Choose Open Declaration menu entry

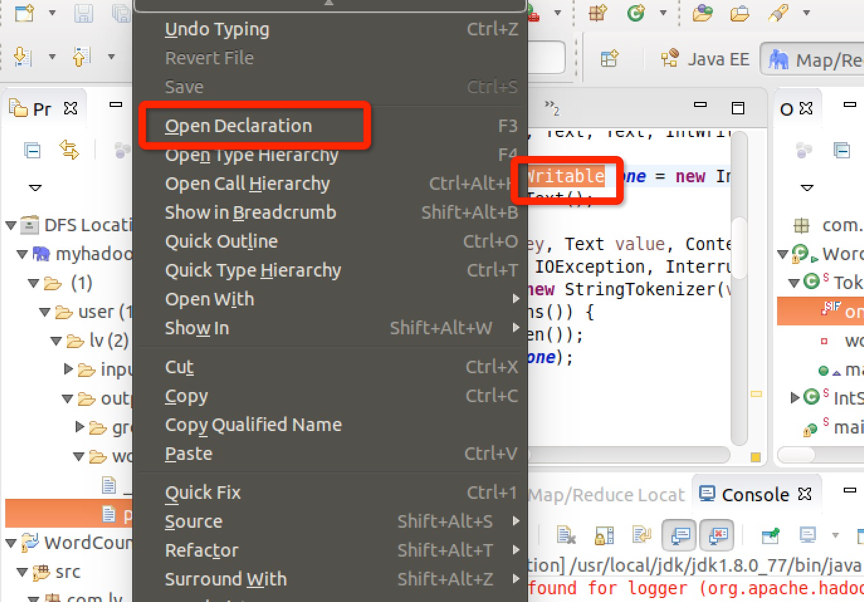click(x=239, y=126)
